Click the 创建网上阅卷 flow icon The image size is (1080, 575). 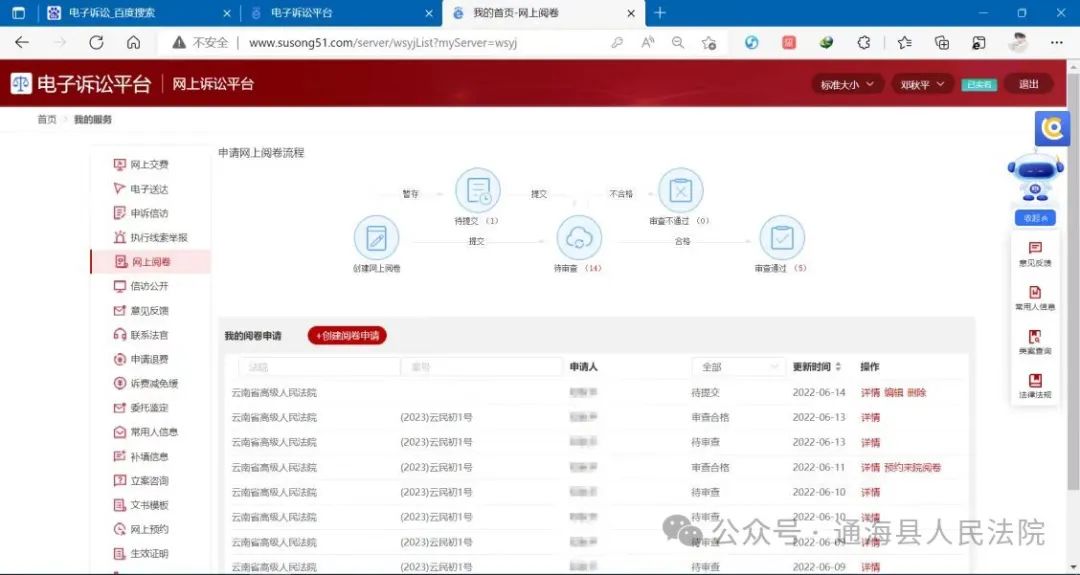376,238
